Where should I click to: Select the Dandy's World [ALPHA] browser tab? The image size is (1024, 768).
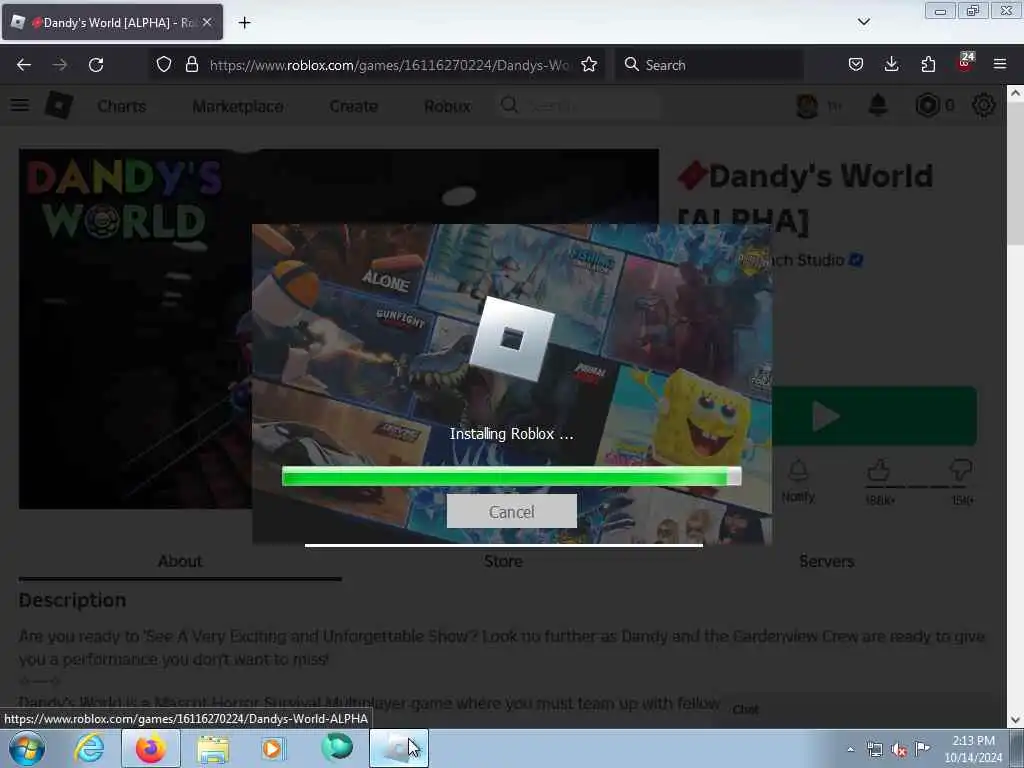[x=112, y=23]
